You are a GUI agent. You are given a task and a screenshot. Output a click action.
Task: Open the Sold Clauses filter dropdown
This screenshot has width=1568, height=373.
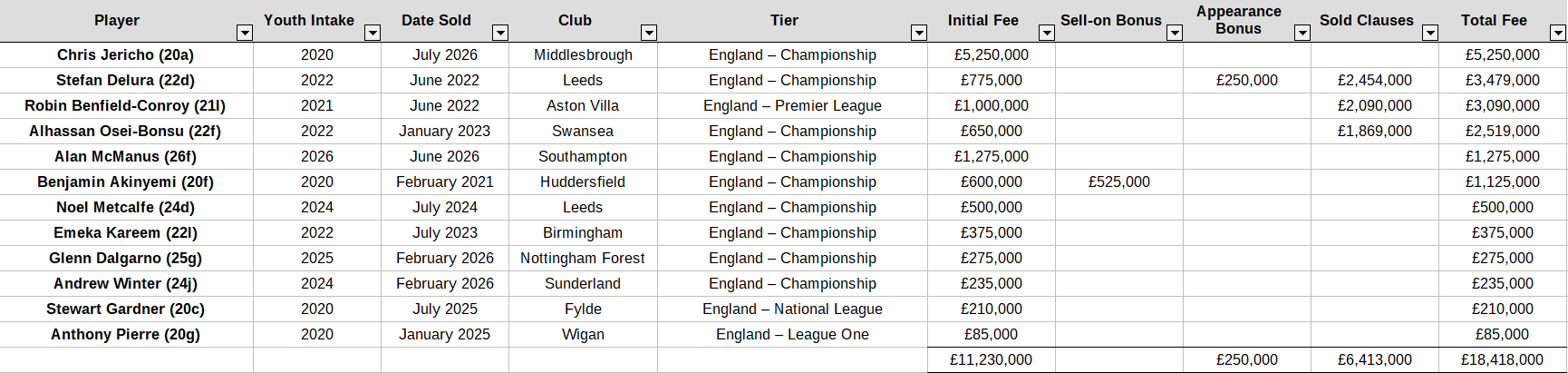(1429, 33)
